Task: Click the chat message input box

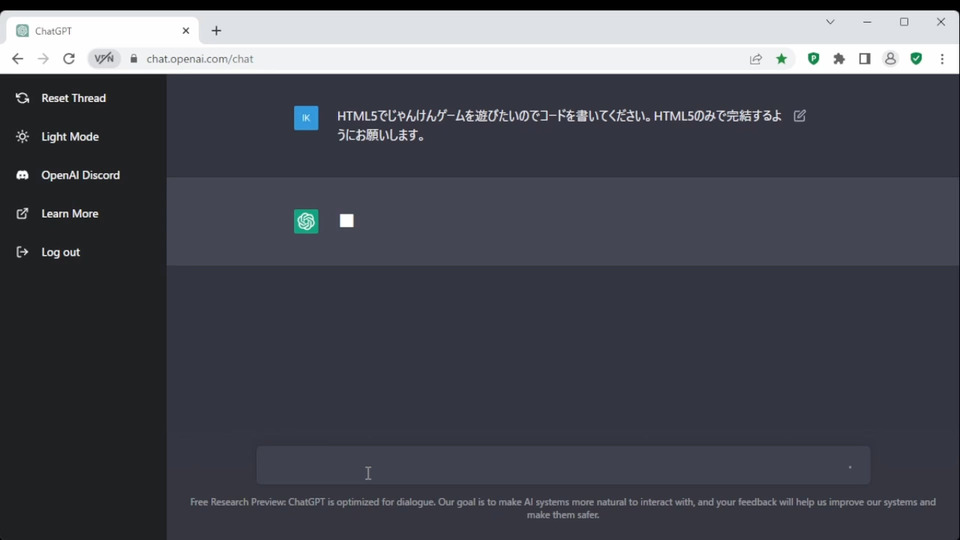Action: pyautogui.click(x=563, y=465)
